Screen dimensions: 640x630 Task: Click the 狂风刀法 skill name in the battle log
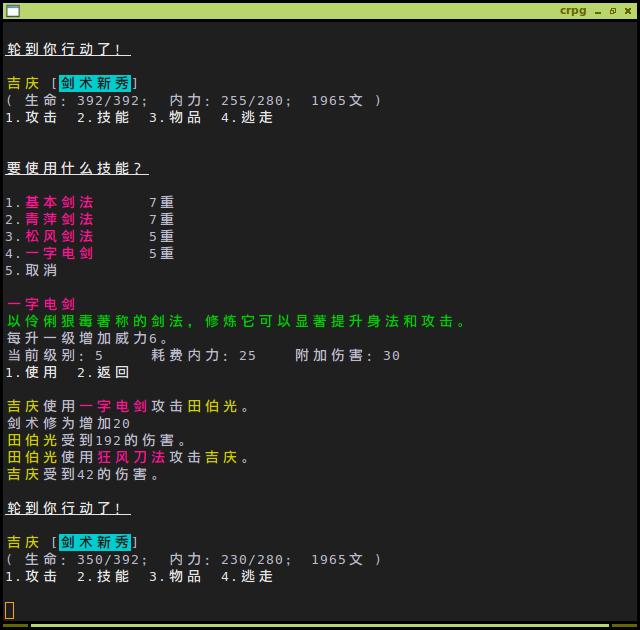click(131, 457)
